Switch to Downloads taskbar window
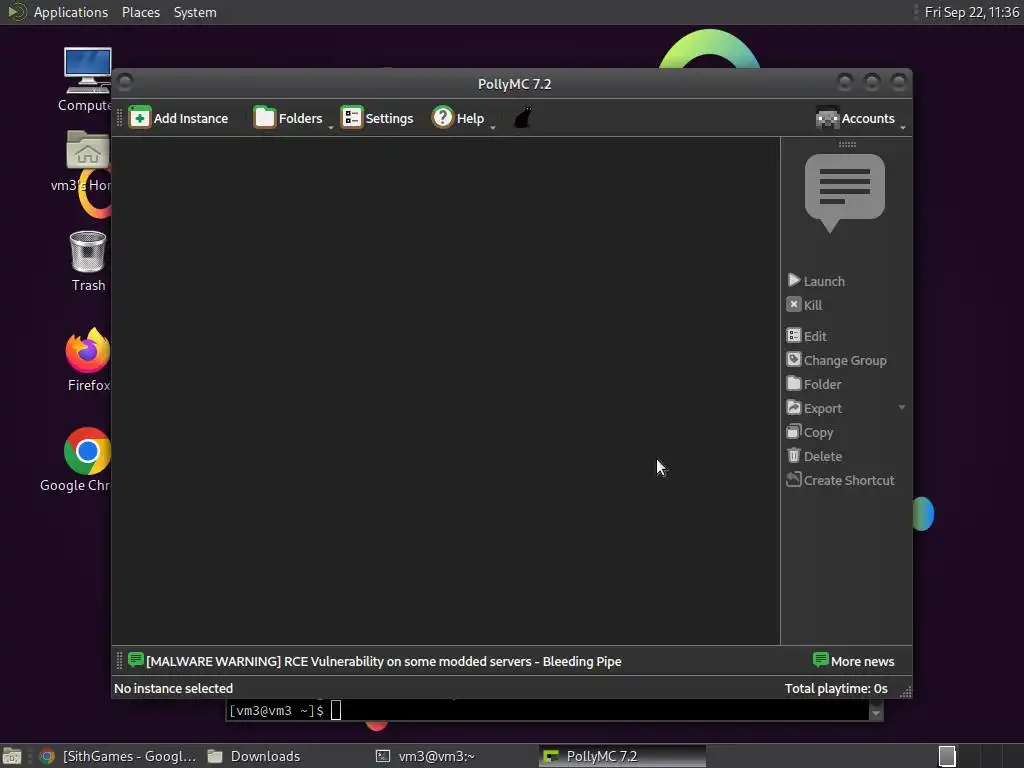The image size is (1024, 768). click(254, 756)
